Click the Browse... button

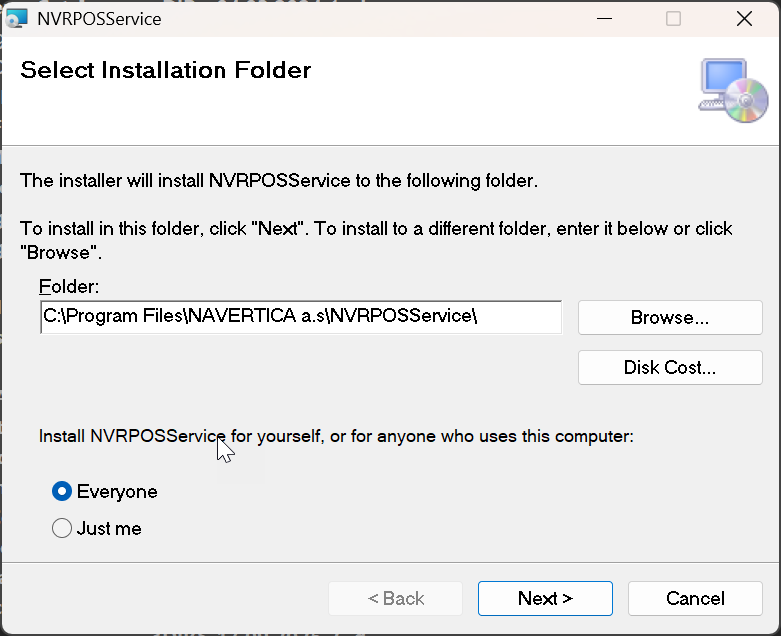pyautogui.click(x=669, y=318)
